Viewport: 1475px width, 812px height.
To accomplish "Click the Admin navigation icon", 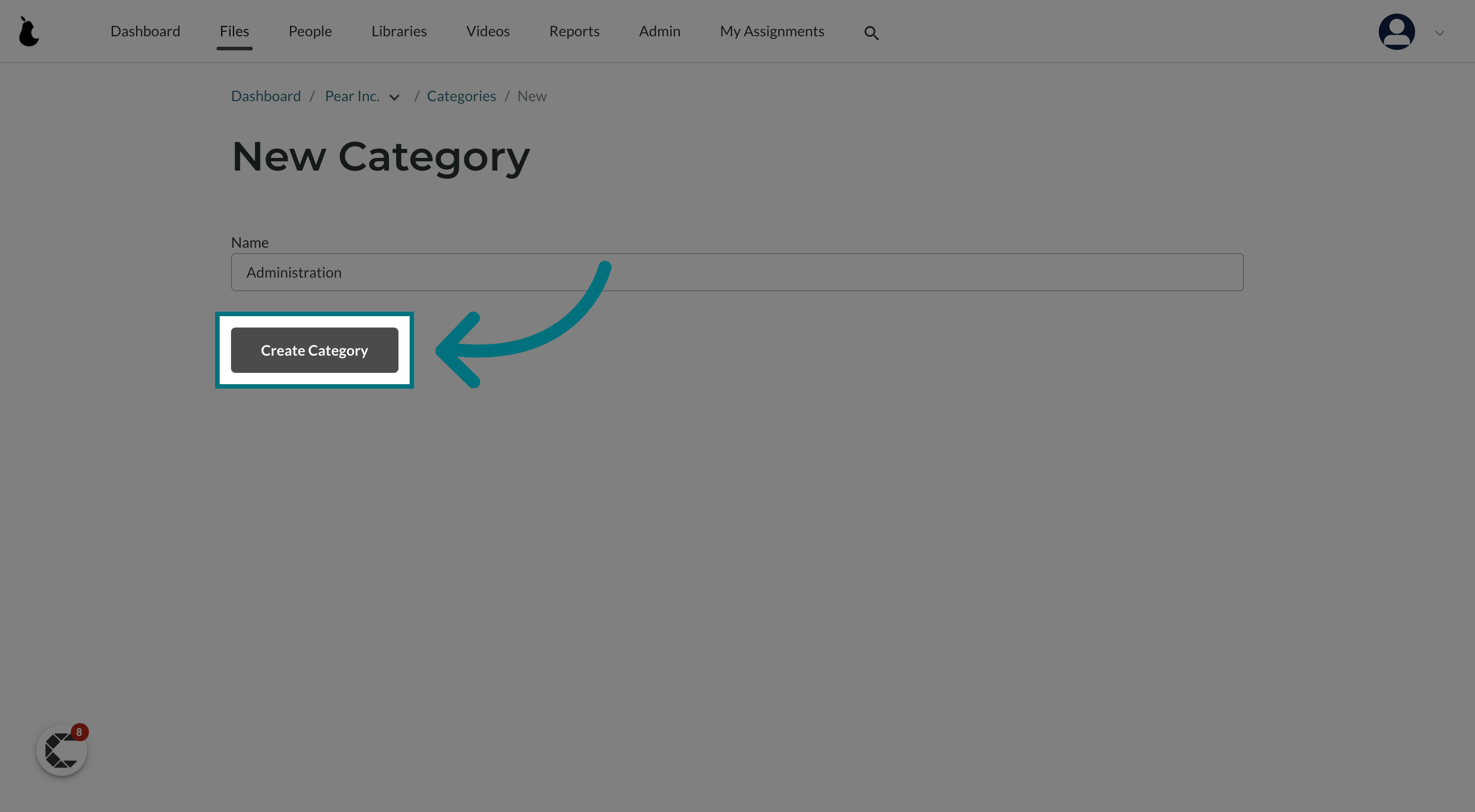I will click(x=660, y=31).
